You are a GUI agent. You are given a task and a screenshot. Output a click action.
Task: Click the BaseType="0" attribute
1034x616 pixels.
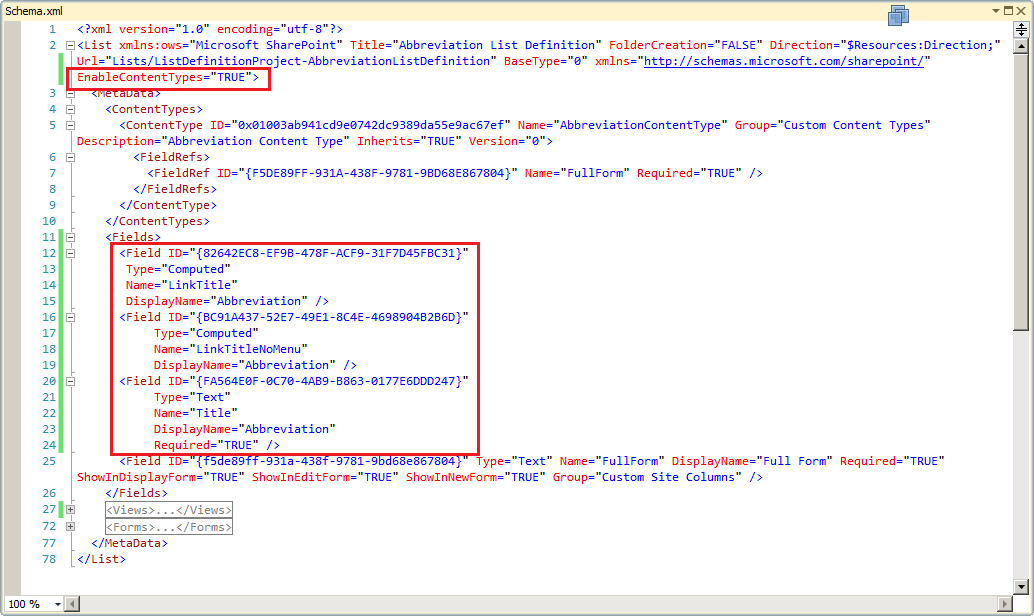click(545, 61)
